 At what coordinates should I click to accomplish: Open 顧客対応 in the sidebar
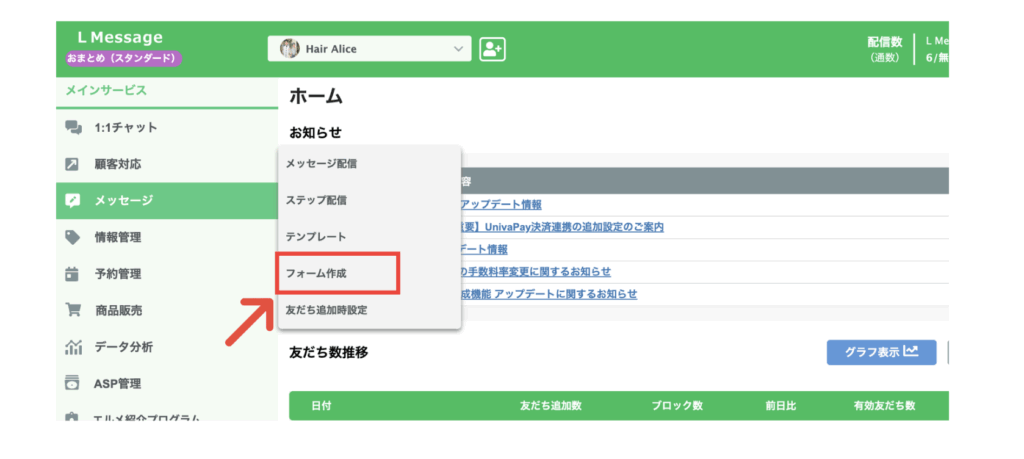(x=167, y=165)
